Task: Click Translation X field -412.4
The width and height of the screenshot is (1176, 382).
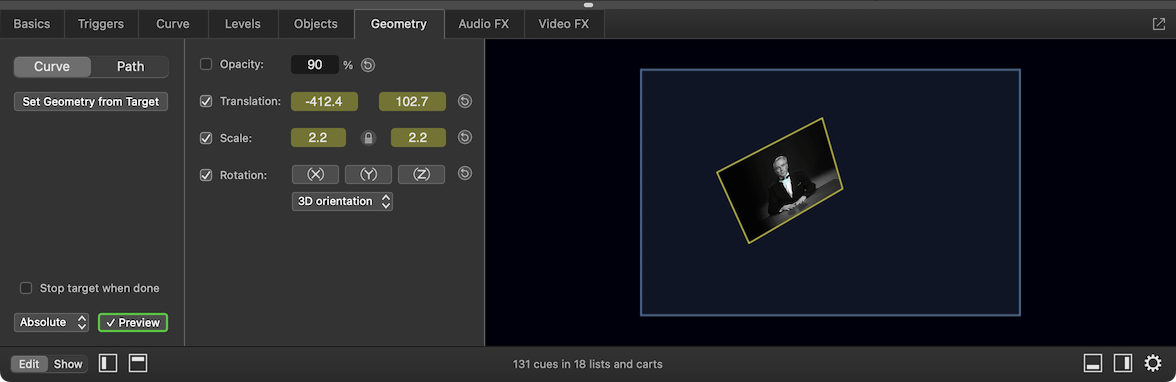Action: pos(325,101)
